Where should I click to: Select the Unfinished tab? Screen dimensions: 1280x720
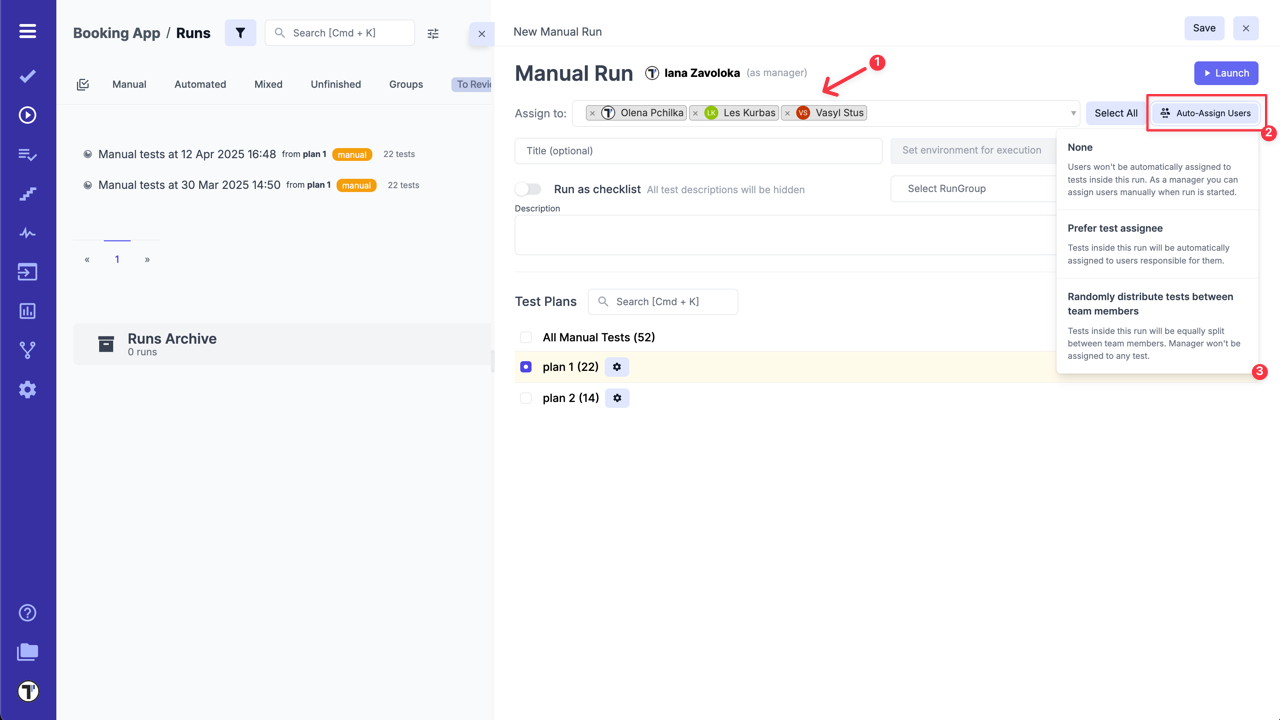tap(335, 84)
